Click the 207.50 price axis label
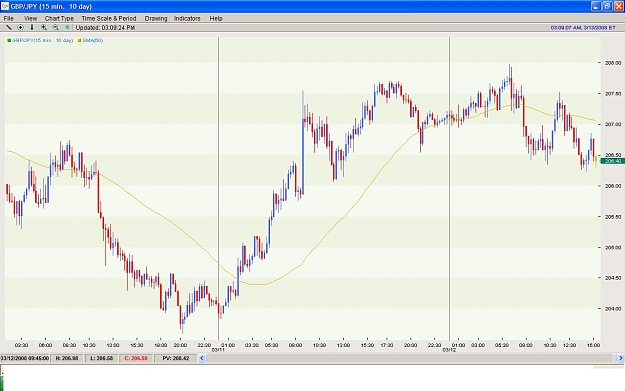Screen dimensions: 625x391 (613, 94)
